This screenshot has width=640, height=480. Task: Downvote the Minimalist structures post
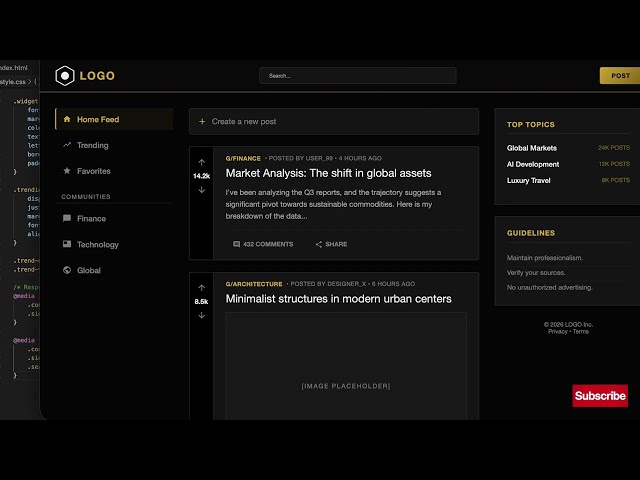click(202, 315)
